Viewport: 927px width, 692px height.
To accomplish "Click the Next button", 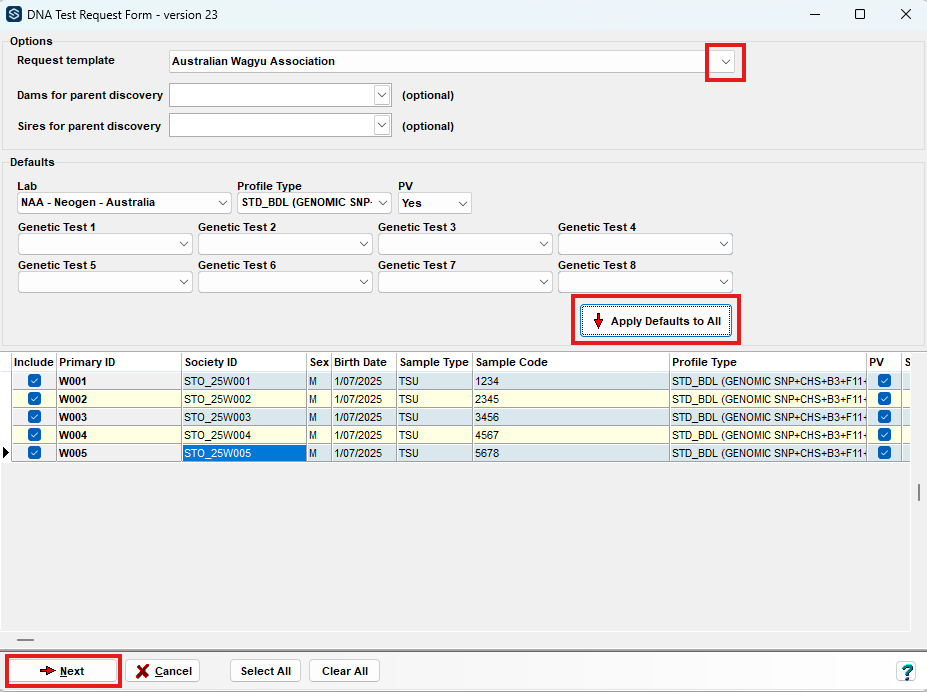I will [x=63, y=671].
